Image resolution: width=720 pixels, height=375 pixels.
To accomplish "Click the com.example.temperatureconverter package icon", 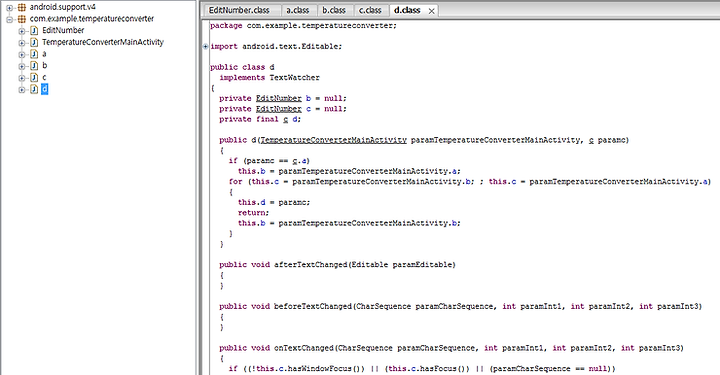I will (x=22, y=19).
